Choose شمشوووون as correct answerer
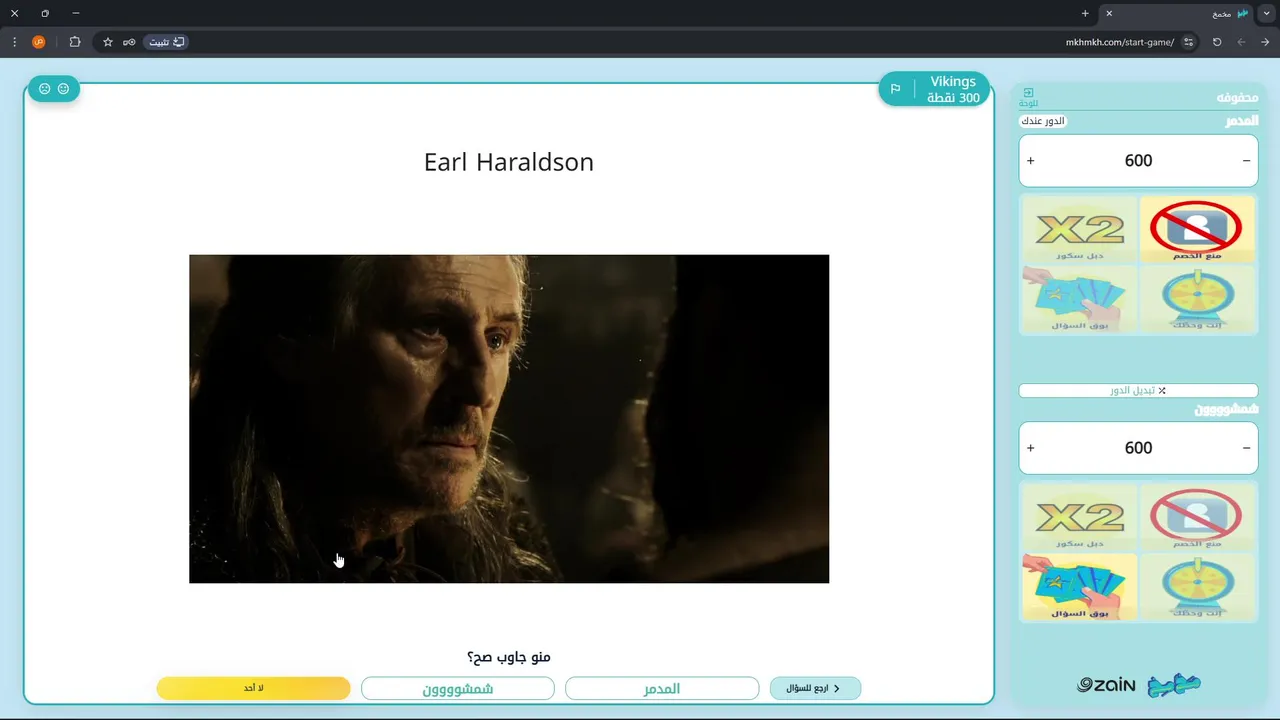Image resolution: width=1280 pixels, height=720 pixels. pyautogui.click(x=458, y=688)
